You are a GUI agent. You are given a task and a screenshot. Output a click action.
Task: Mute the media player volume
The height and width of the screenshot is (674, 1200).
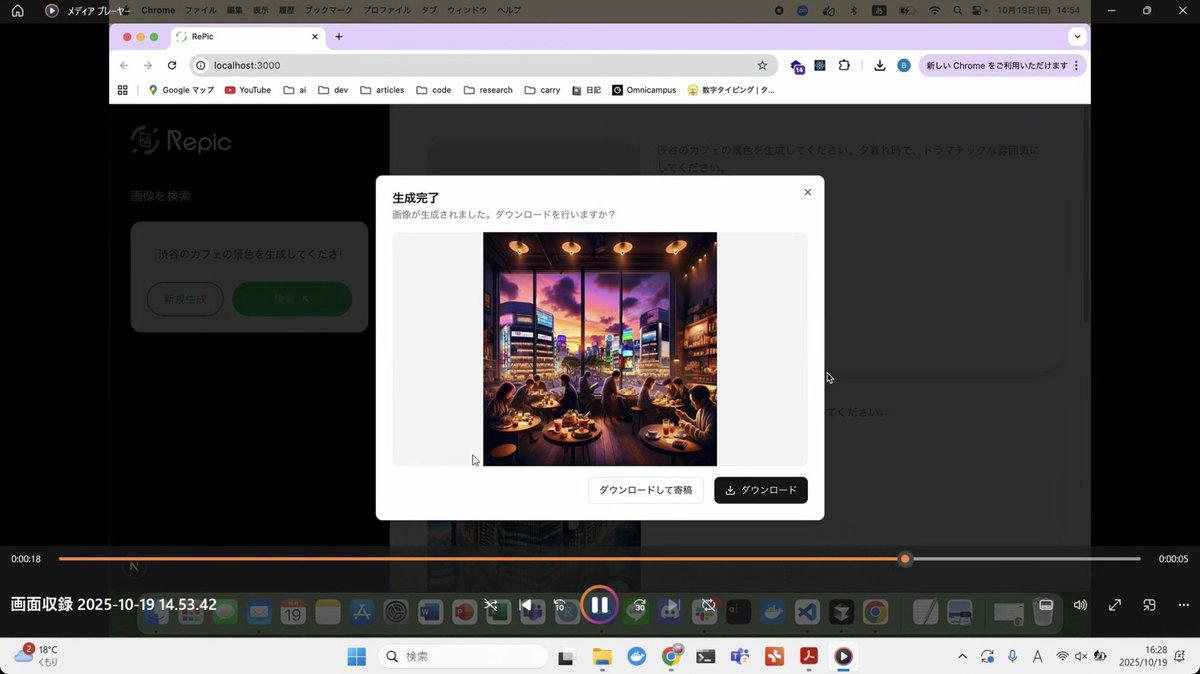1080,605
